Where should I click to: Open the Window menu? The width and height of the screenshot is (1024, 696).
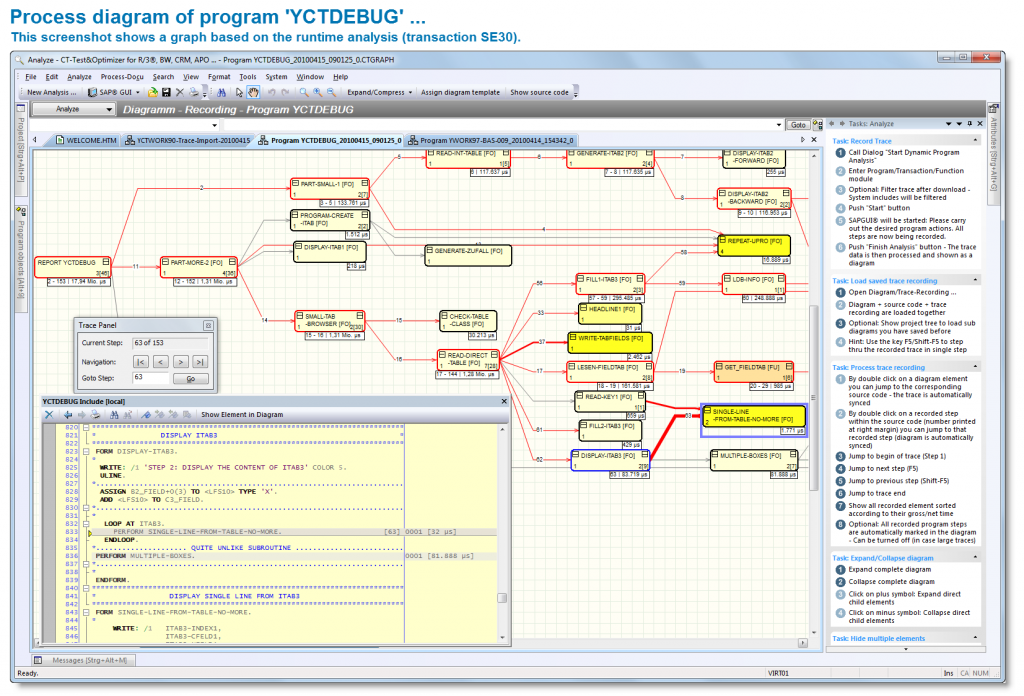click(313, 76)
